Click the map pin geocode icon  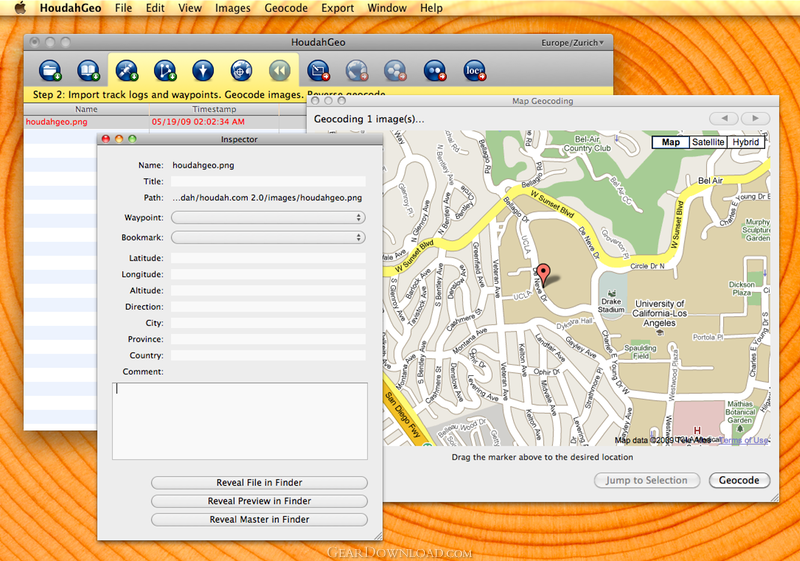[x=203, y=70]
